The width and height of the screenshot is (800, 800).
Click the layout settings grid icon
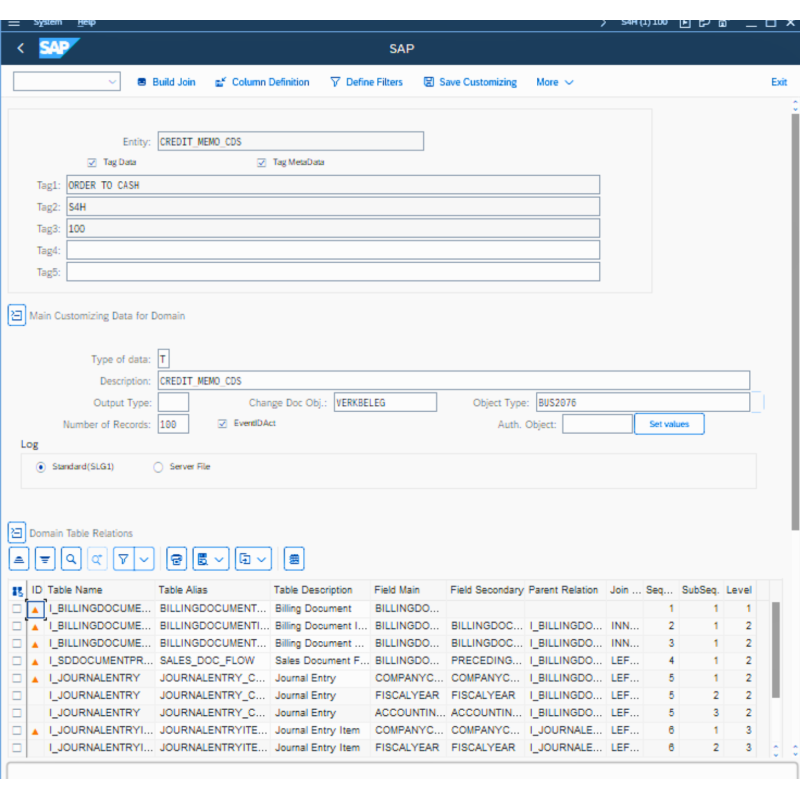tap(294, 559)
